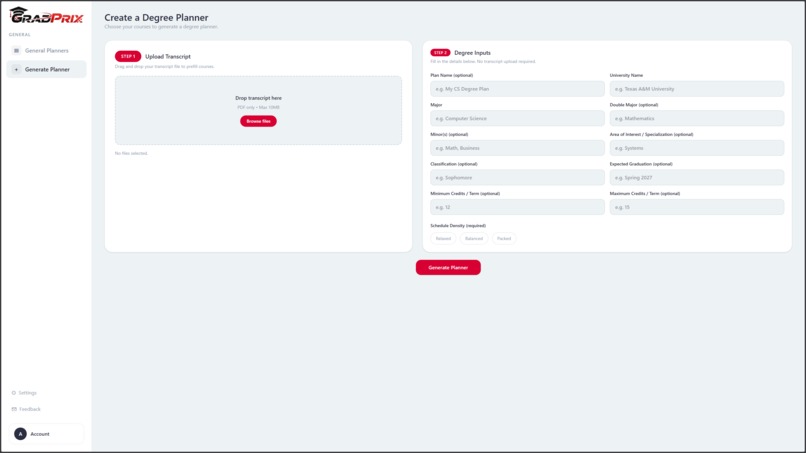Click the Schedule Density (required) label
Viewport: 806px width, 453px height.
[458, 226]
